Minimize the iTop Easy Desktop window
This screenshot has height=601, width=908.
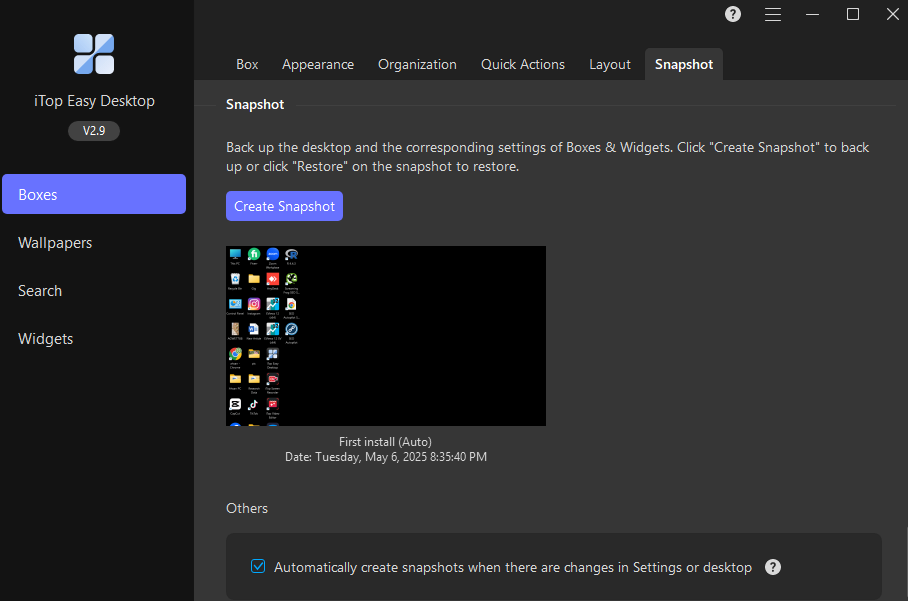[813, 14]
